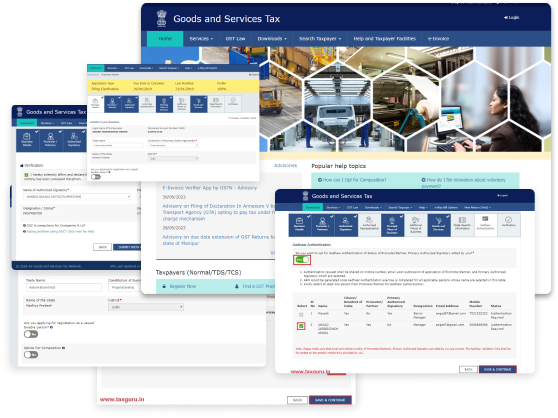Open Authorized Signatory step in yellow-banner window
The width and height of the screenshot is (558, 418).
point(130,104)
